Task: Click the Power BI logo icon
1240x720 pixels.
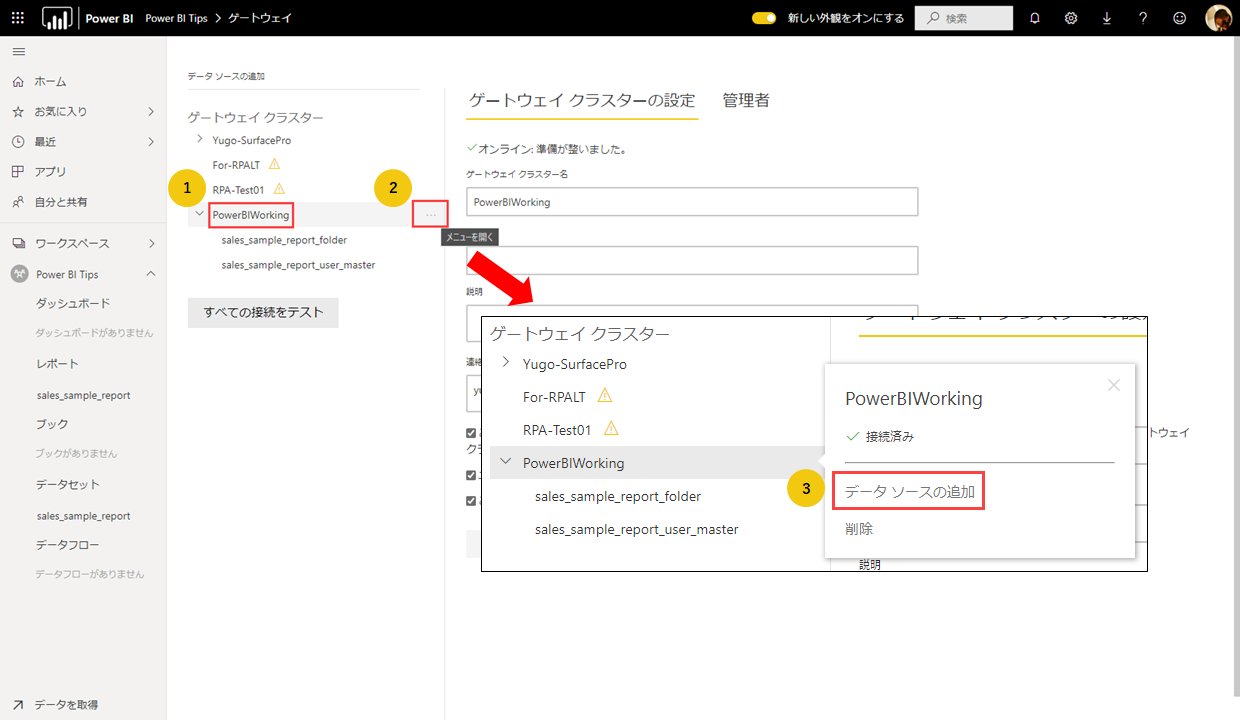Action: [57, 18]
